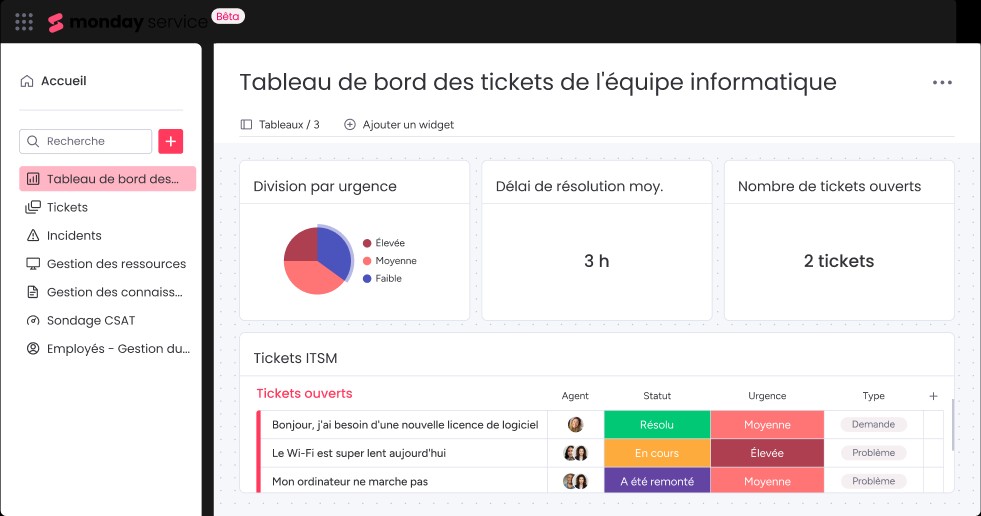The width and height of the screenshot is (981, 516).
Task: Collapse the Tickets ouverts group
Action: (x=304, y=394)
